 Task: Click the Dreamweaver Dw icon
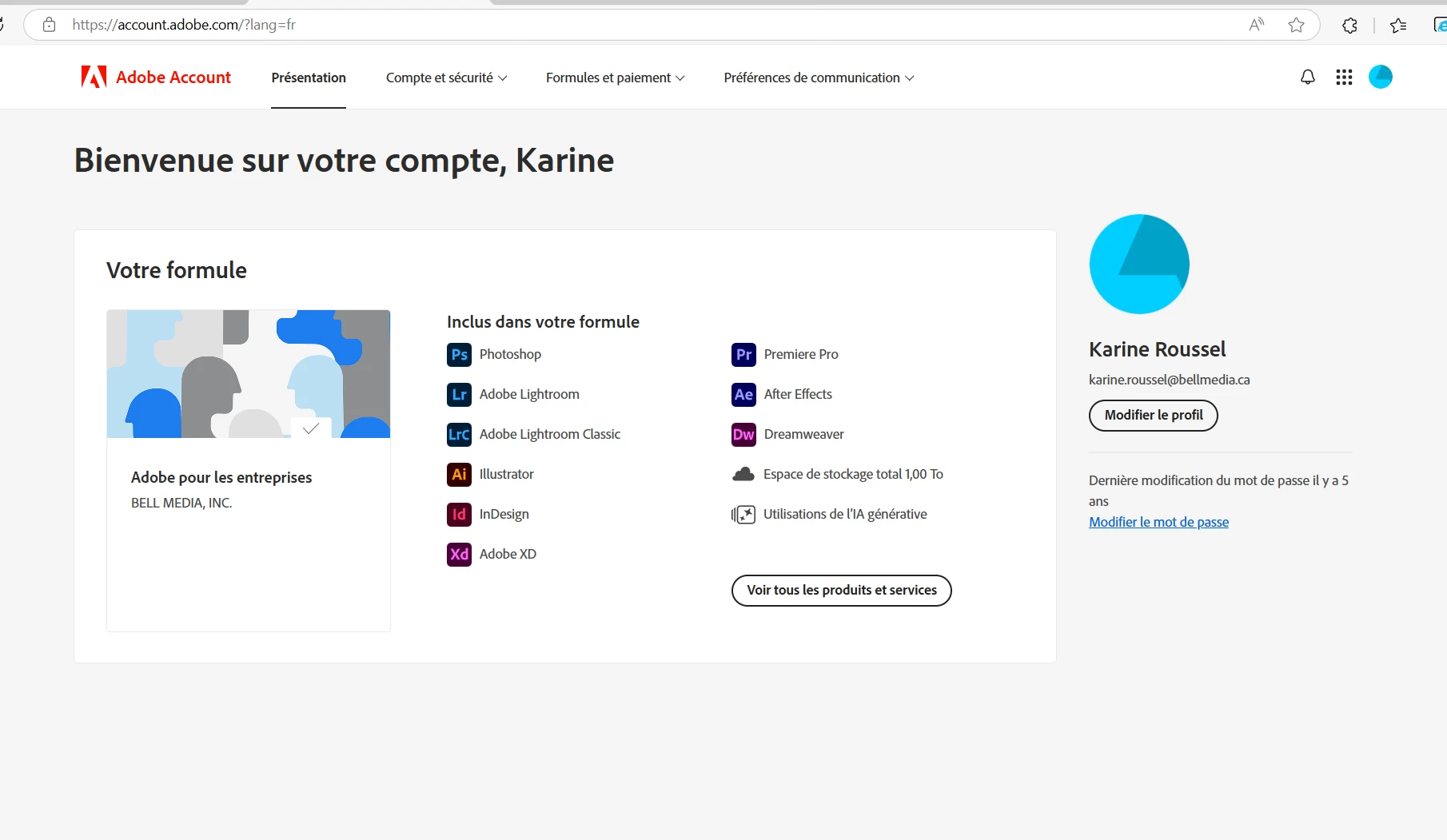[x=743, y=435]
